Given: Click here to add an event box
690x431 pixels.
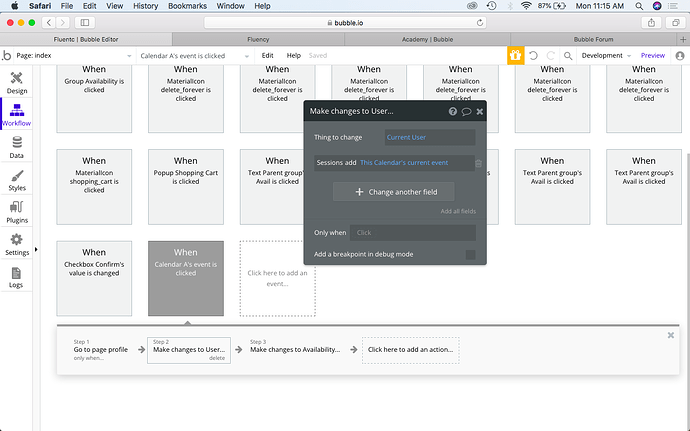Looking at the screenshot, I should click(x=277, y=278).
